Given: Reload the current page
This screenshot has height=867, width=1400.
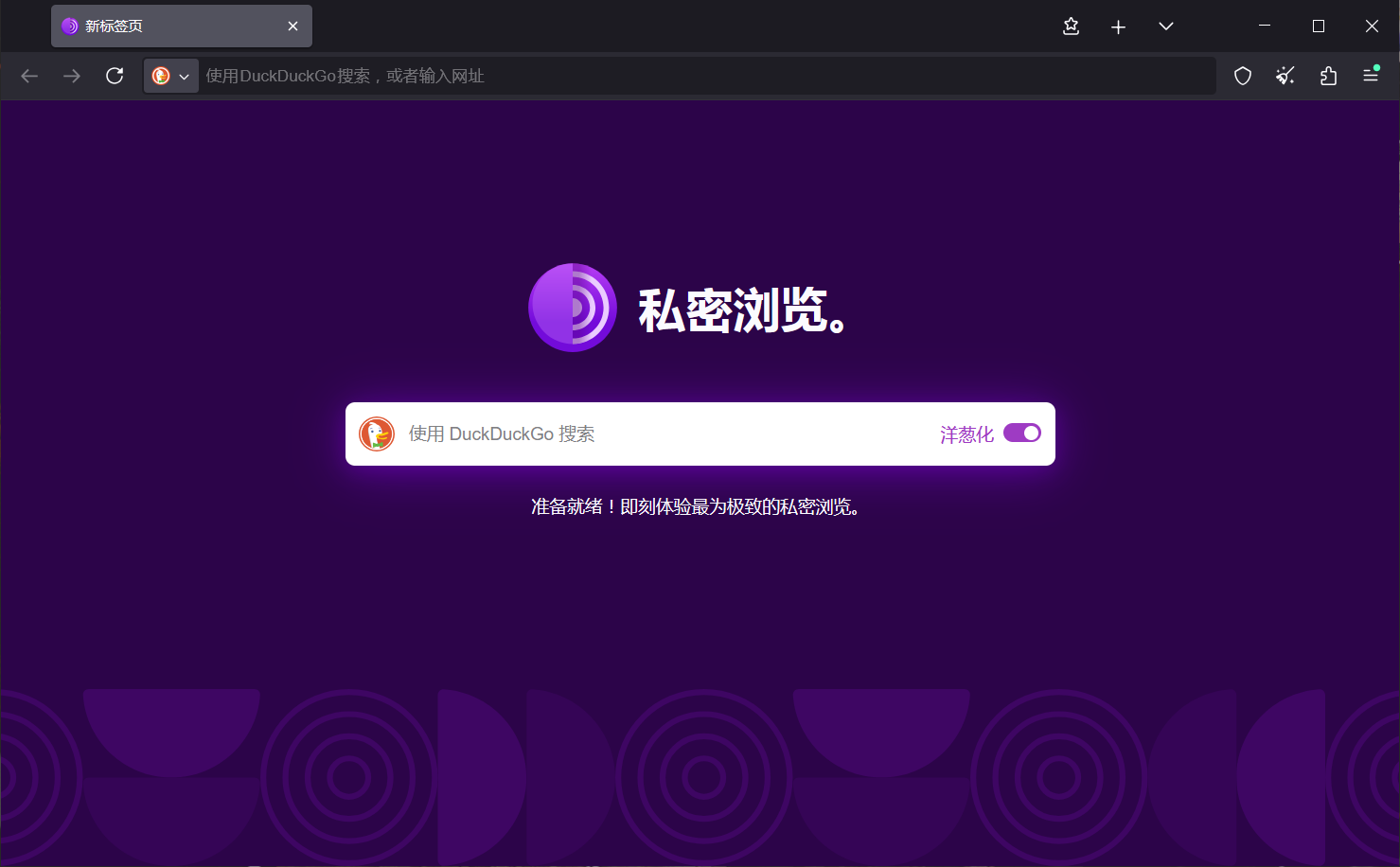Looking at the screenshot, I should coord(115,76).
